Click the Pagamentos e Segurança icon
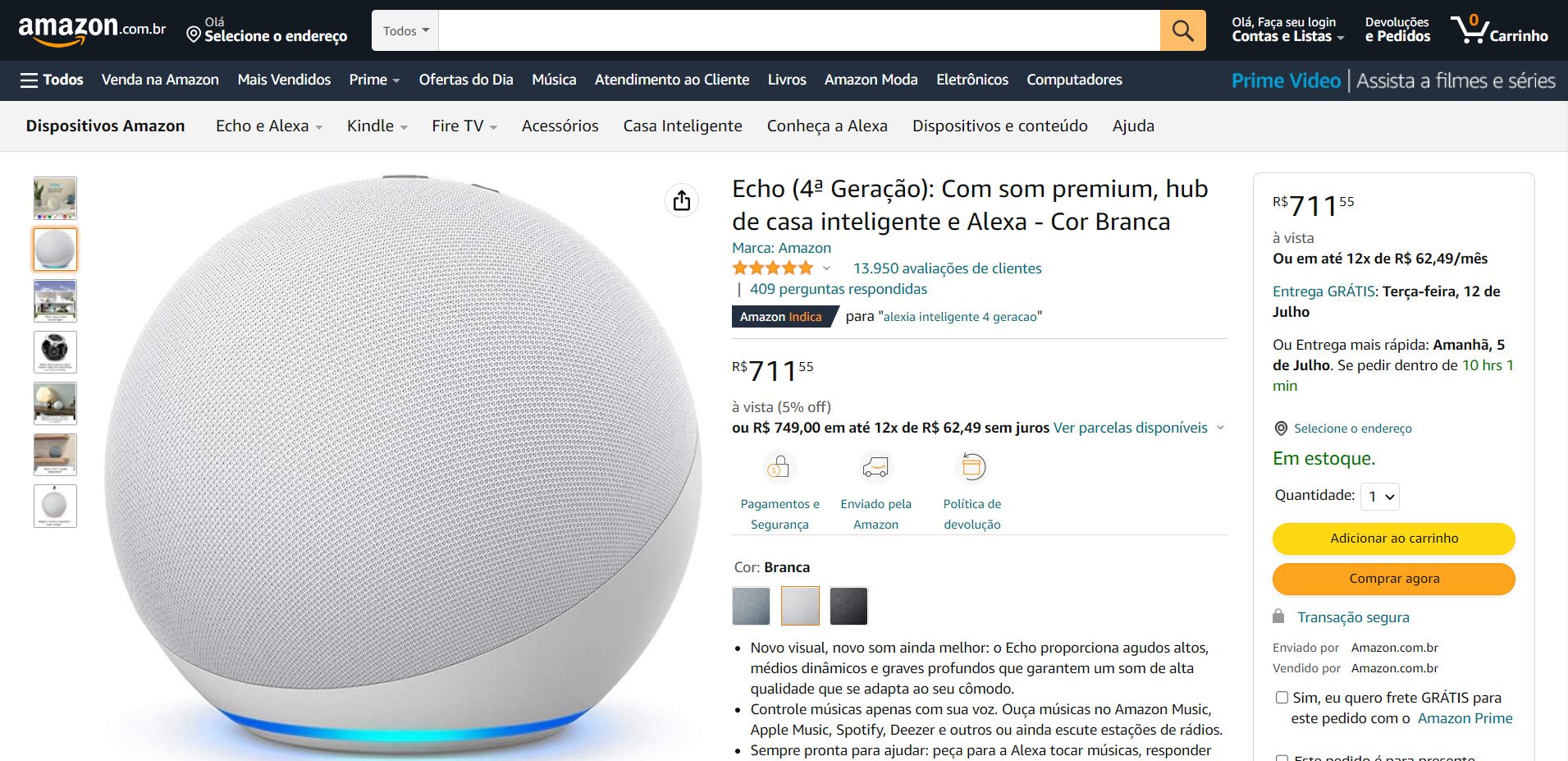Viewport: 1568px width, 761px height. pos(779,467)
